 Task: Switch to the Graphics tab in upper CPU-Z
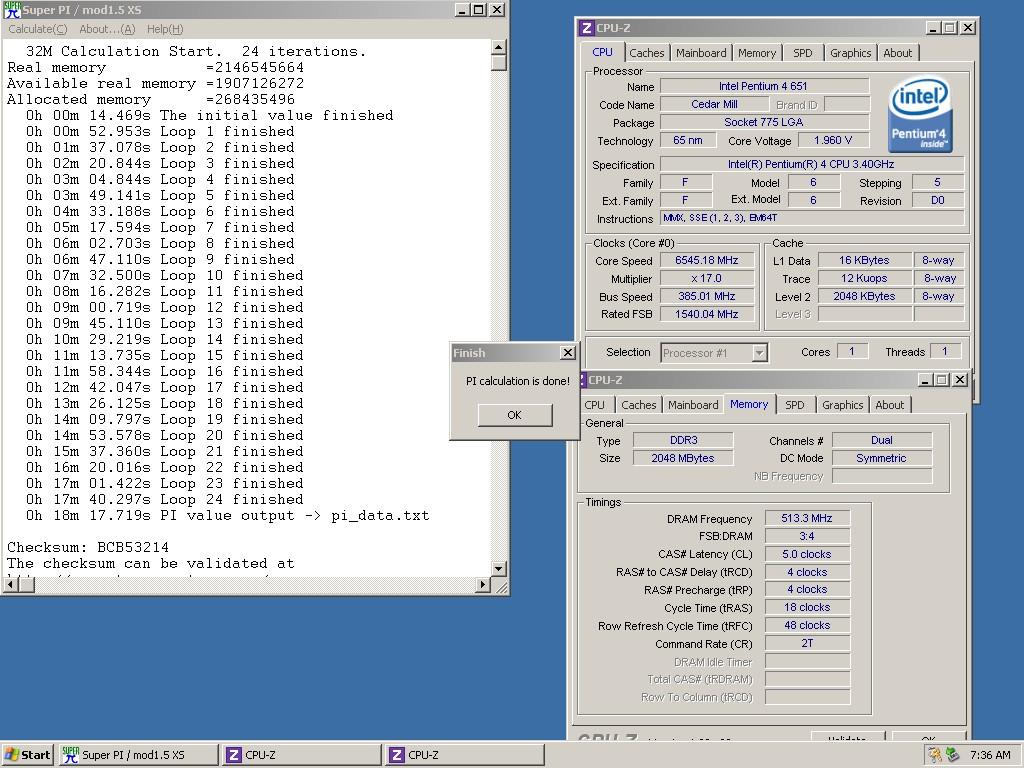[x=850, y=53]
